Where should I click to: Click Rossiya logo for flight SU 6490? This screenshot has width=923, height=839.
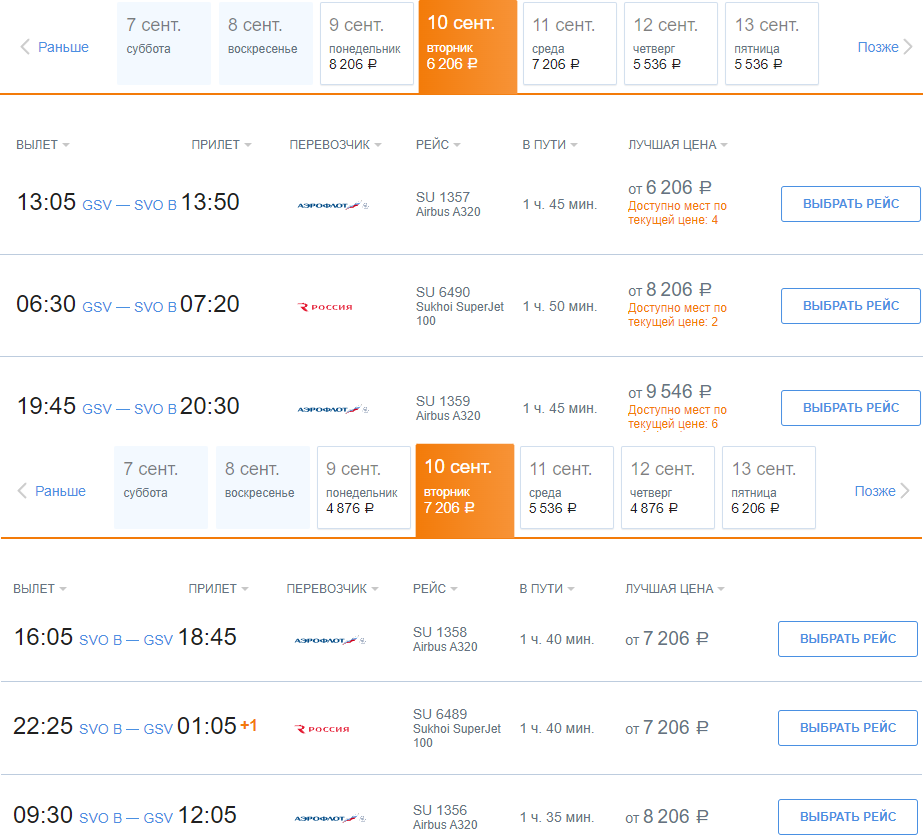click(325, 307)
